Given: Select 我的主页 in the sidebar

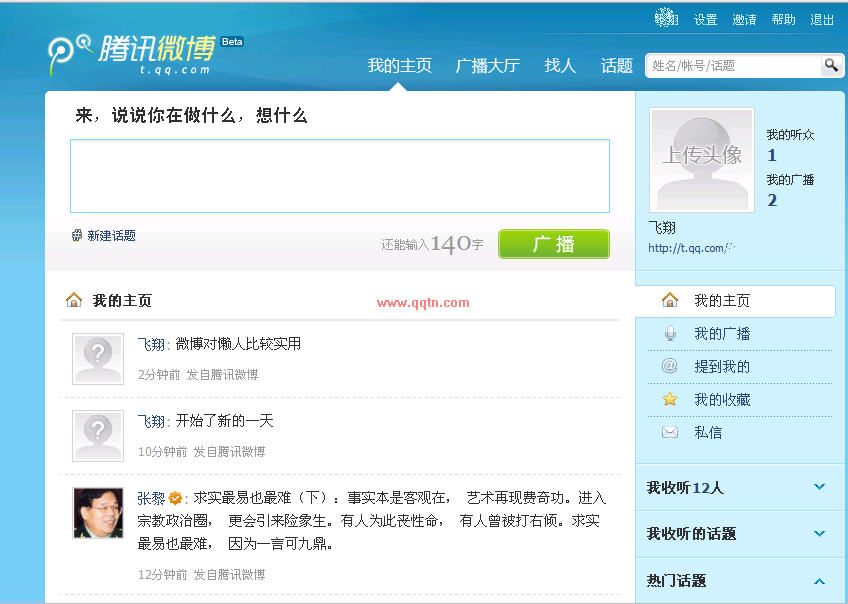Looking at the screenshot, I should point(722,301).
